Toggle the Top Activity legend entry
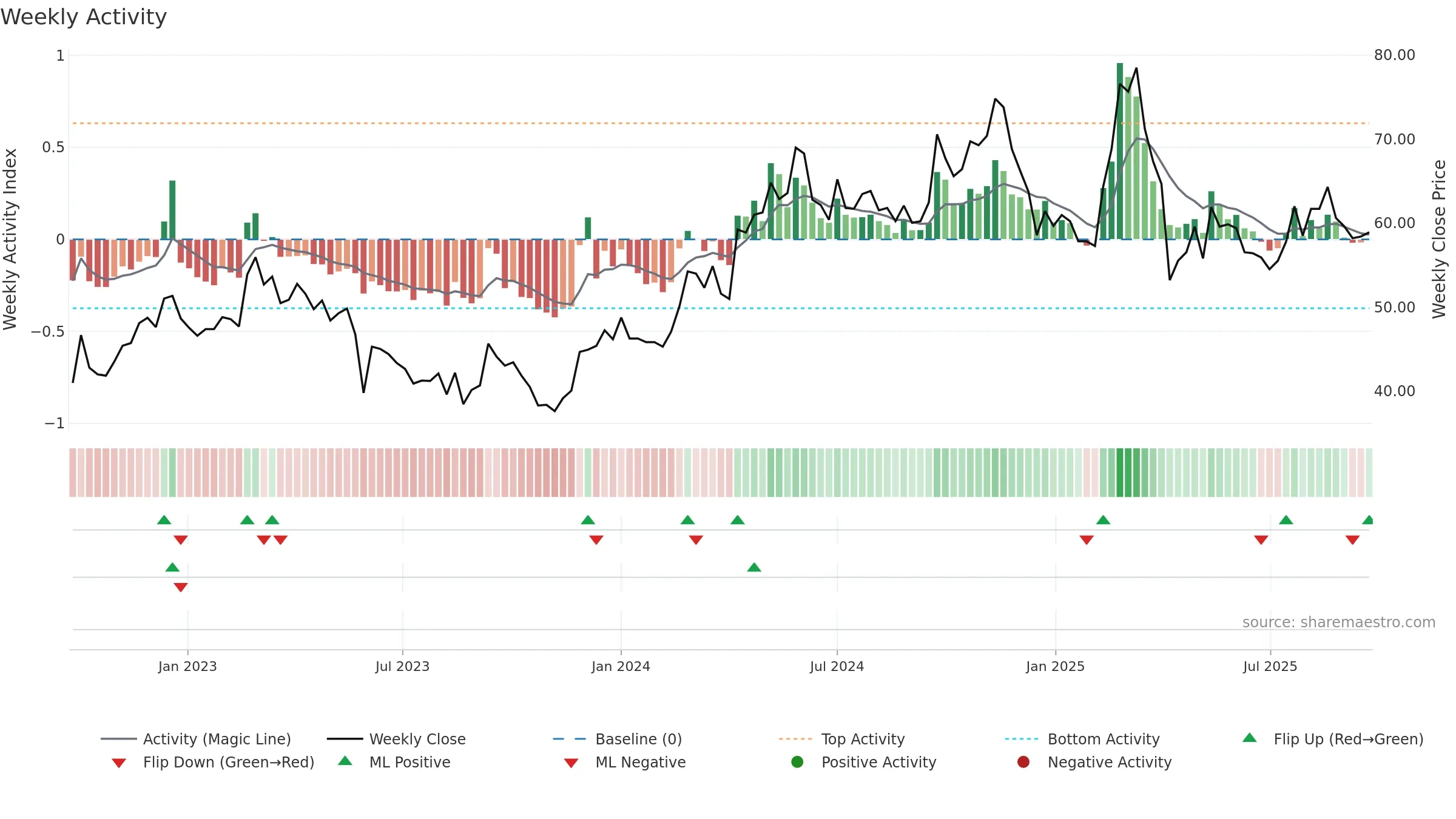 click(842, 739)
